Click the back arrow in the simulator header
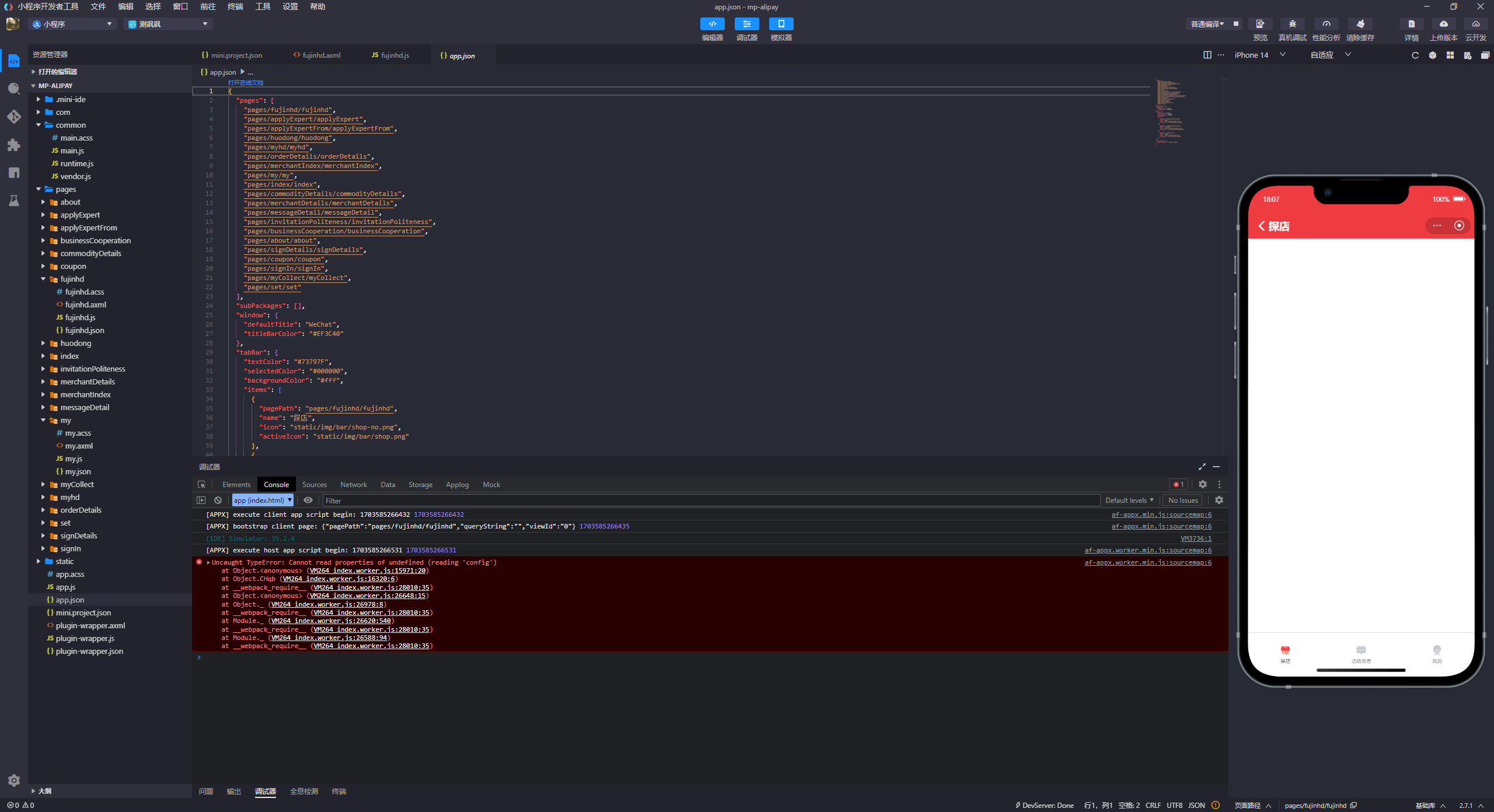The width and height of the screenshot is (1494, 812). (x=1261, y=226)
